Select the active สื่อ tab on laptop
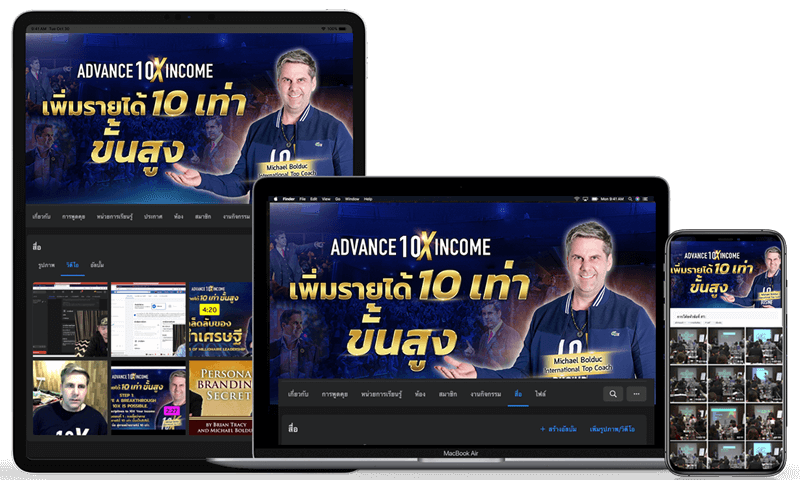Screen dimensions: 800x480 coord(518,394)
